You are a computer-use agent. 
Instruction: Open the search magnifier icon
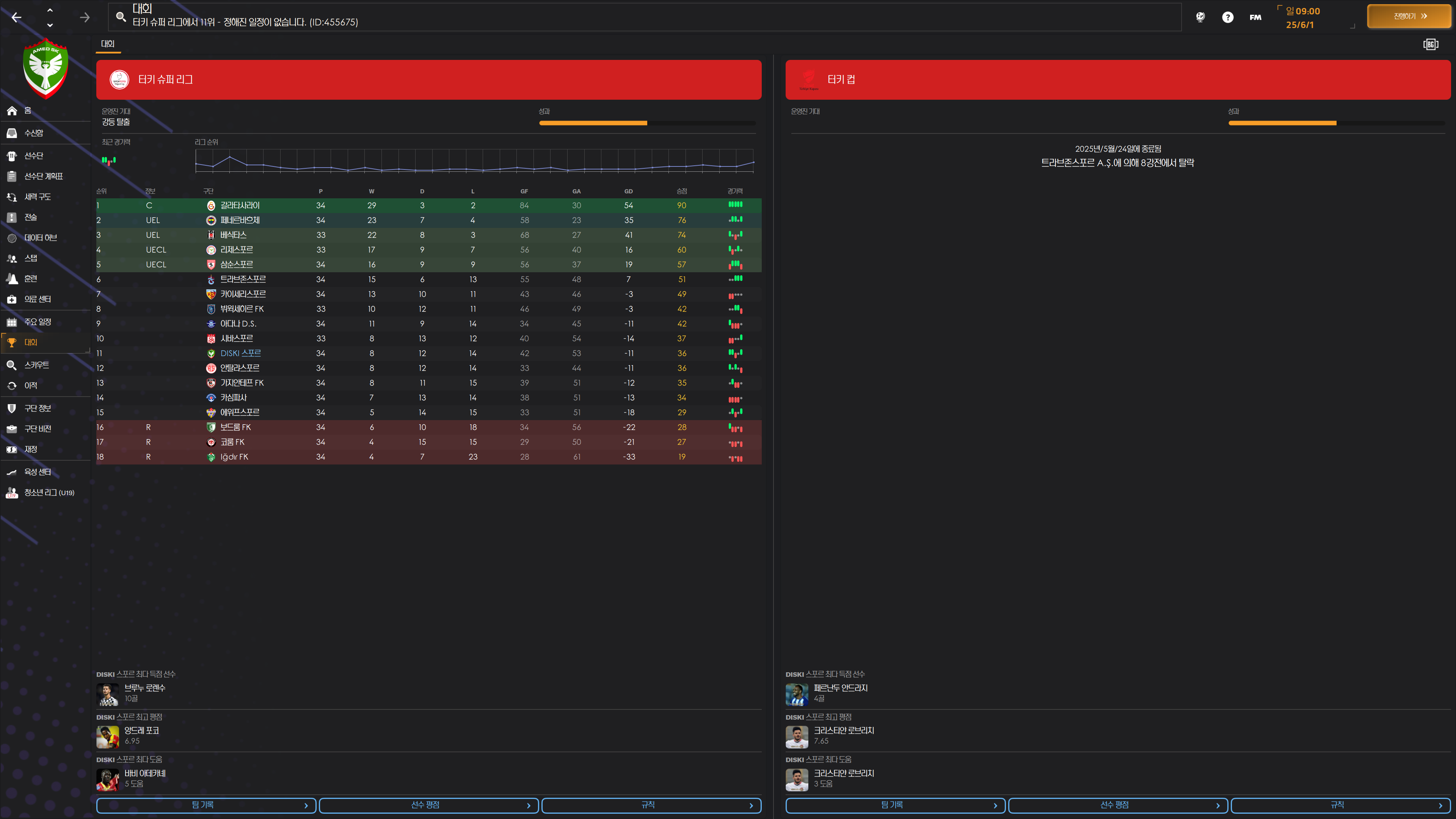coord(121,17)
